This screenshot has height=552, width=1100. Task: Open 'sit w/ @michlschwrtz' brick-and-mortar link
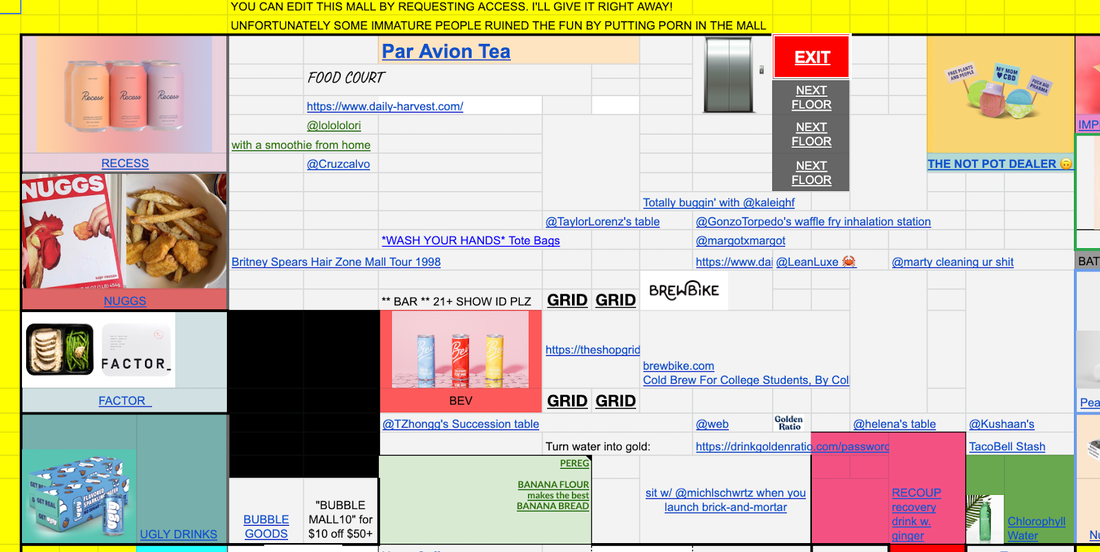725,500
